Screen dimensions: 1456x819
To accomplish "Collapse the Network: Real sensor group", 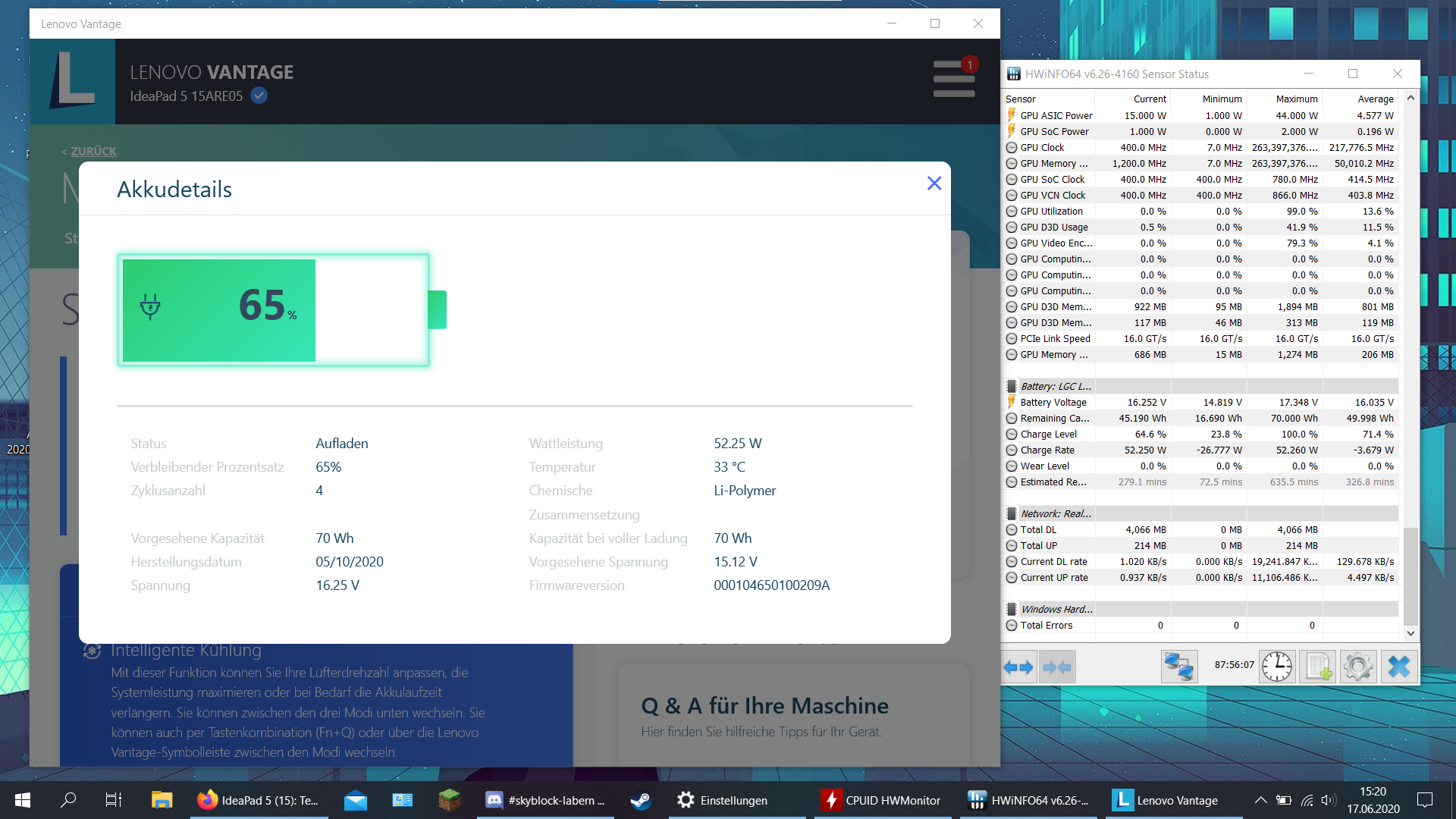I will (1012, 513).
